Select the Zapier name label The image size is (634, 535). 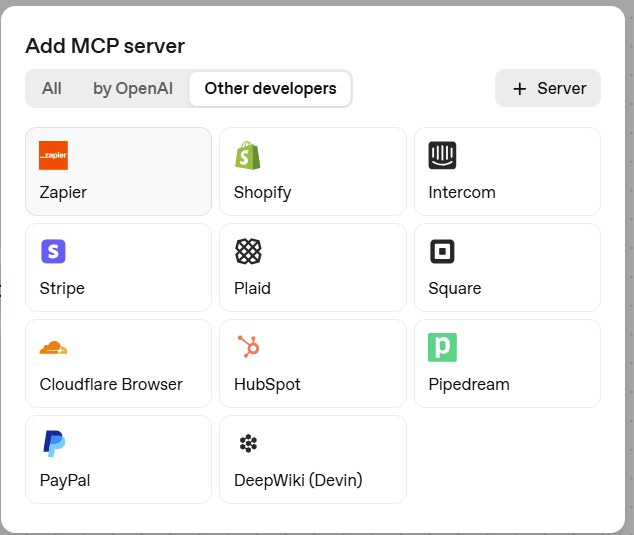point(63,192)
